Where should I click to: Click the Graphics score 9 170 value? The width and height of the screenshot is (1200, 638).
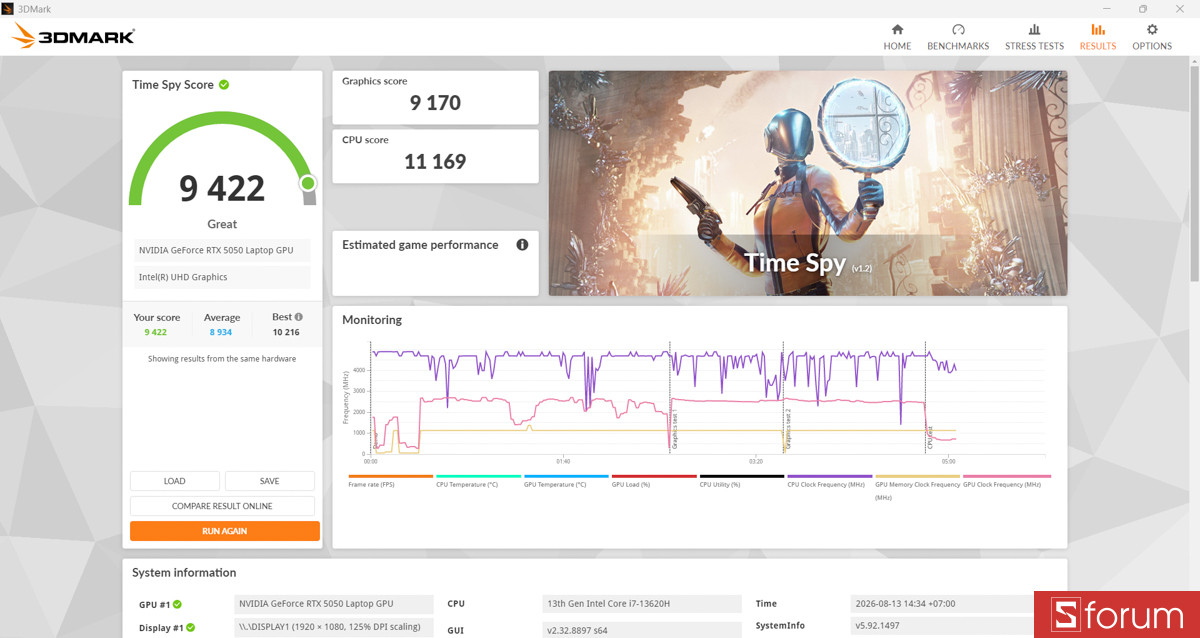tap(435, 102)
